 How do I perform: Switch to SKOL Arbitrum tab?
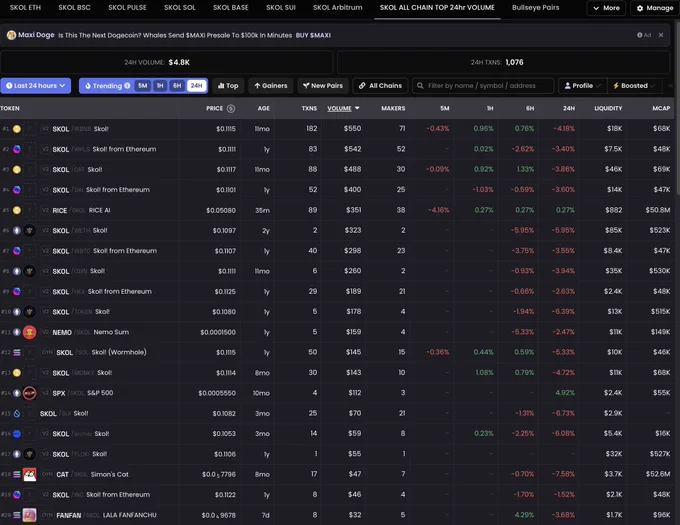pos(337,8)
